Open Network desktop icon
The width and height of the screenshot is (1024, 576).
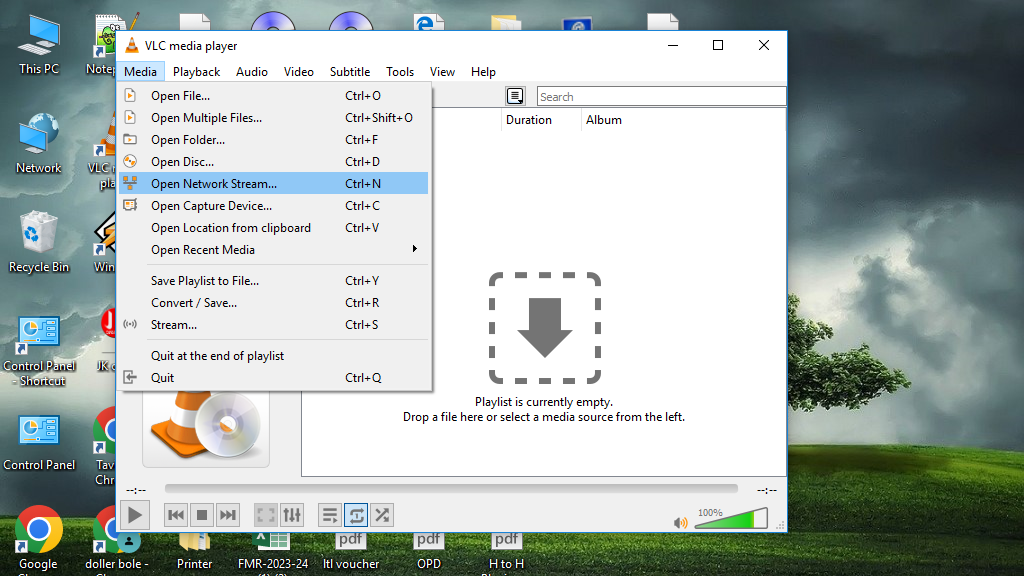[39, 143]
